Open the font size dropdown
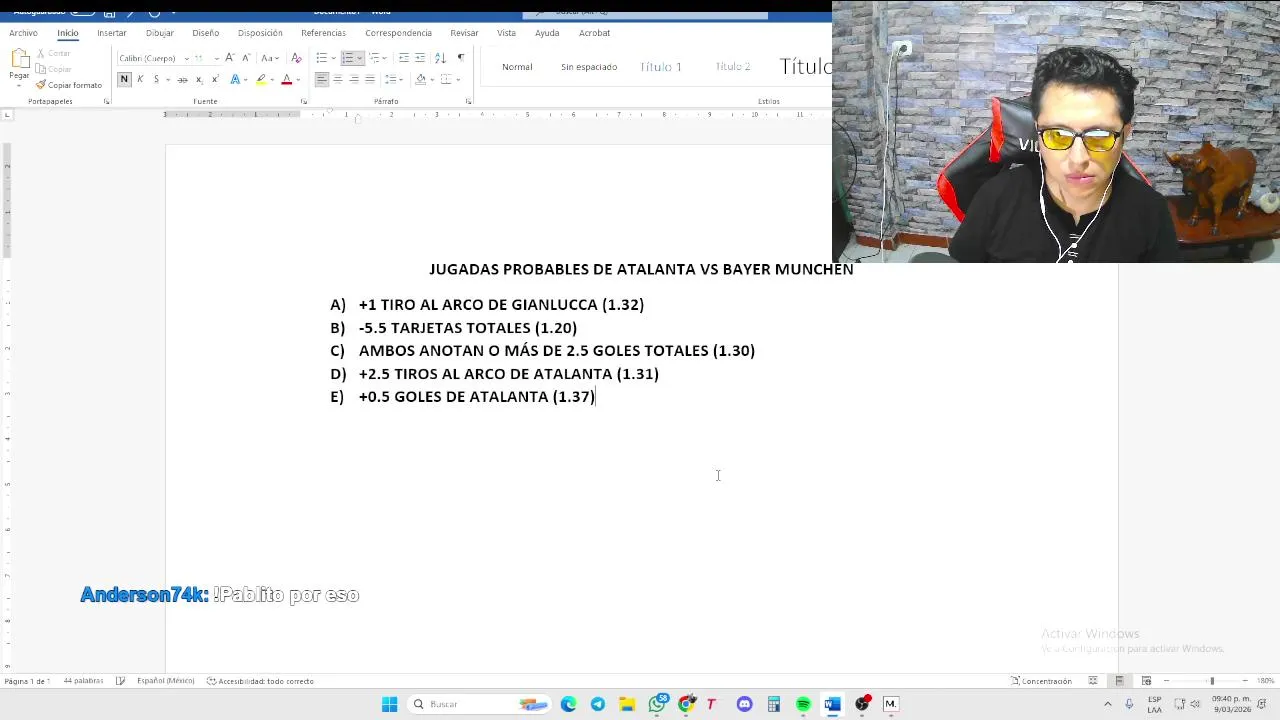Screen dimensions: 1280x720 216,58
